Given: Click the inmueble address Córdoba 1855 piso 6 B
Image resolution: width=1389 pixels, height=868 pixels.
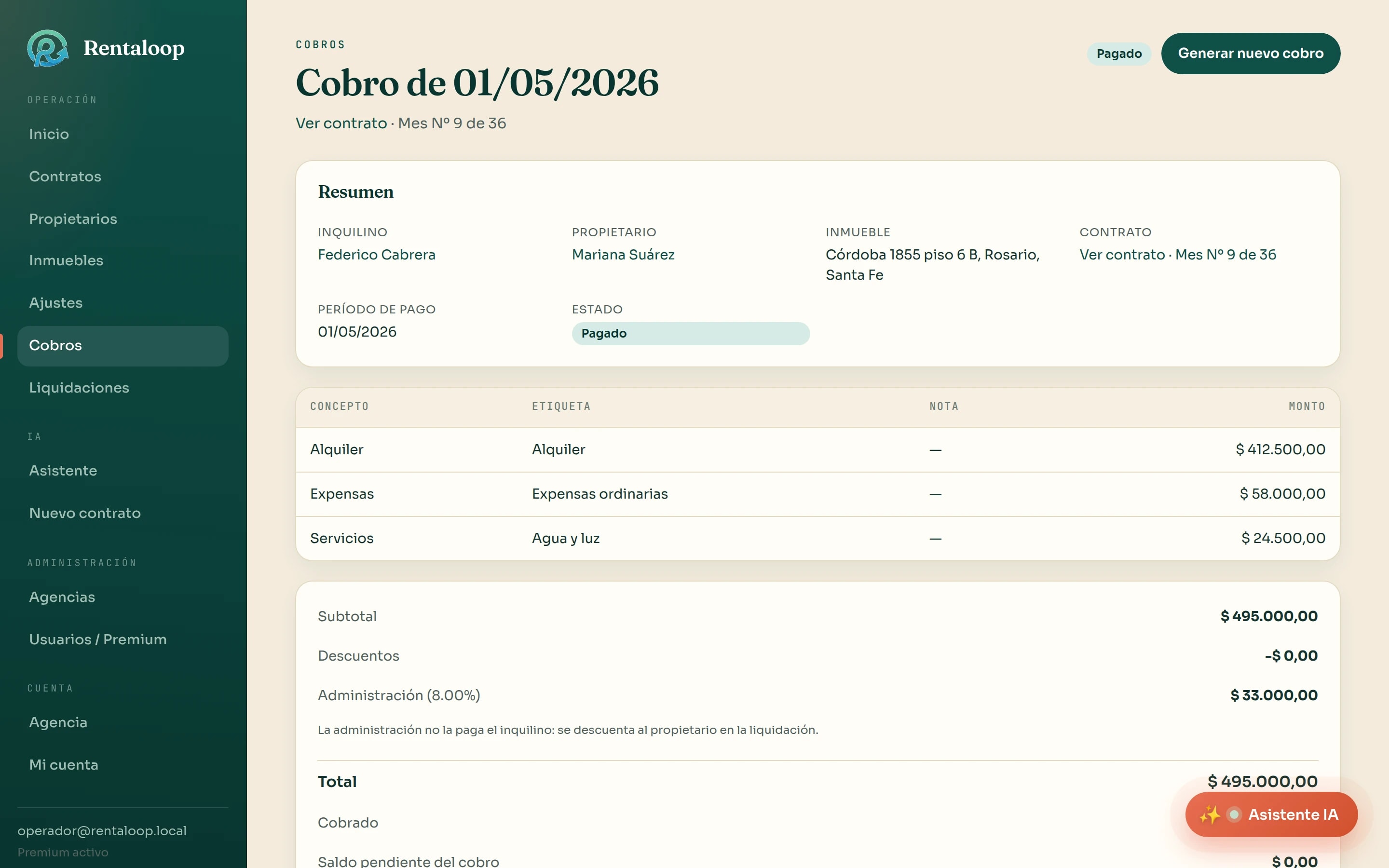Looking at the screenshot, I should [933, 265].
